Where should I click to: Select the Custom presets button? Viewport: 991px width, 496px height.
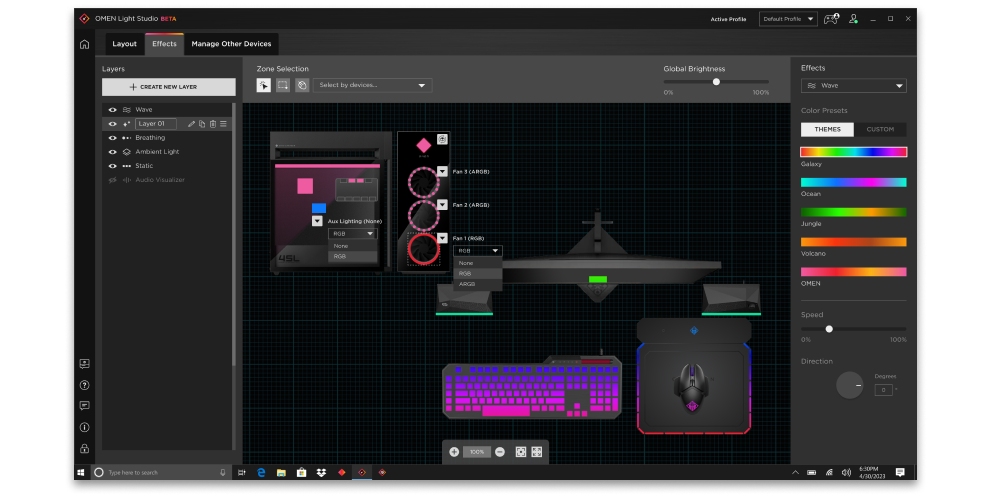[x=880, y=130]
